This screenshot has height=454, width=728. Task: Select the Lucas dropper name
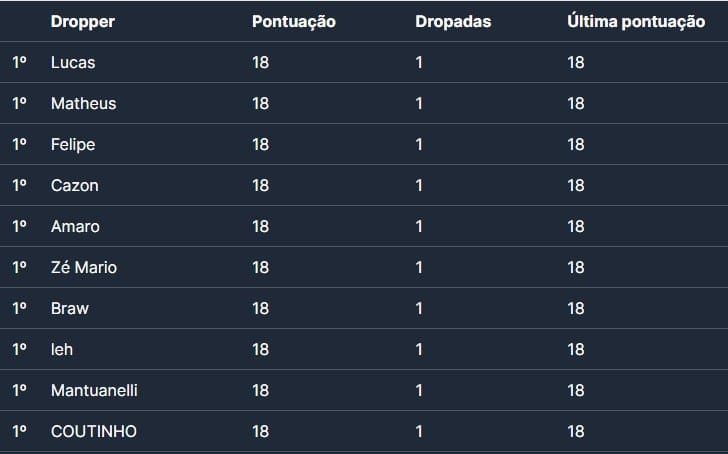(x=73, y=63)
